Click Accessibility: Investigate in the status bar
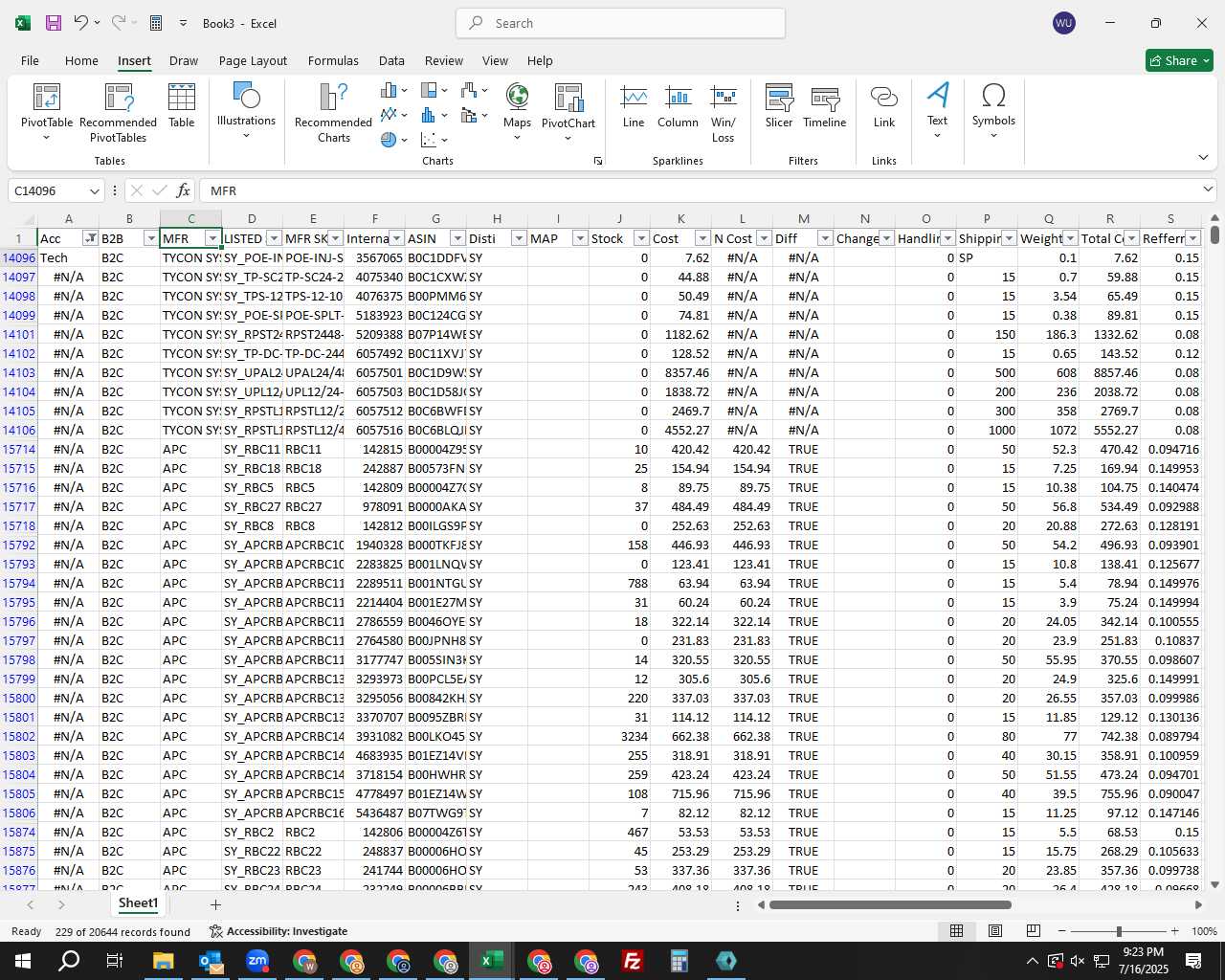 278,931
